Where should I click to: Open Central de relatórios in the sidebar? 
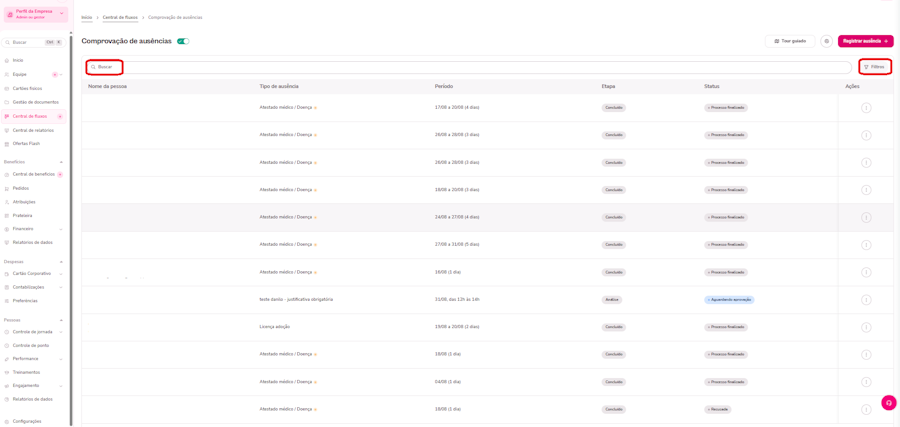(x=33, y=130)
